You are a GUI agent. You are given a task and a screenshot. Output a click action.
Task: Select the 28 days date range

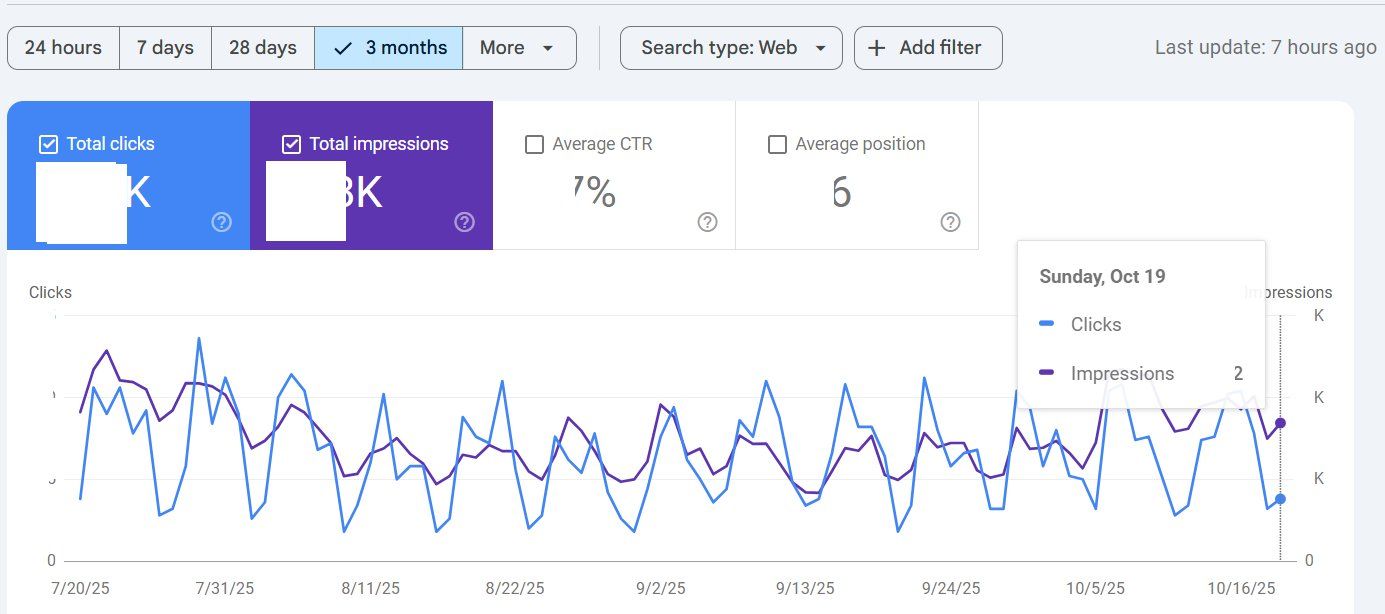[262, 47]
